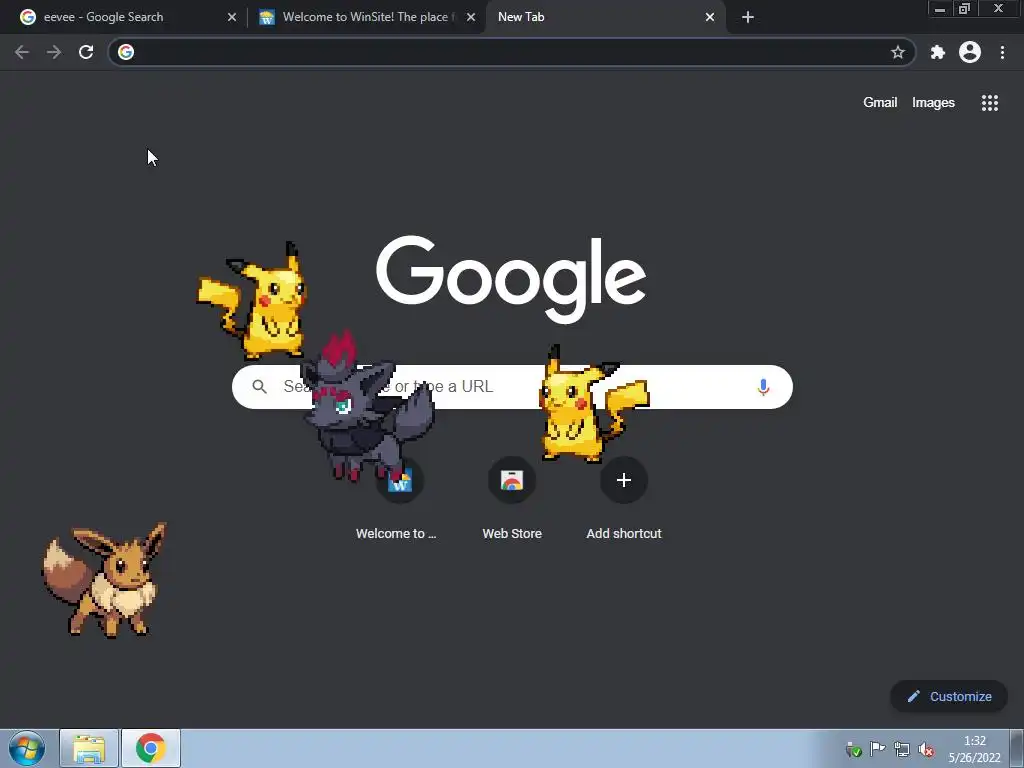The width and height of the screenshot is (1024, 768).
Task: Bookmark this tab with the star icon
Action: [898, 52]
